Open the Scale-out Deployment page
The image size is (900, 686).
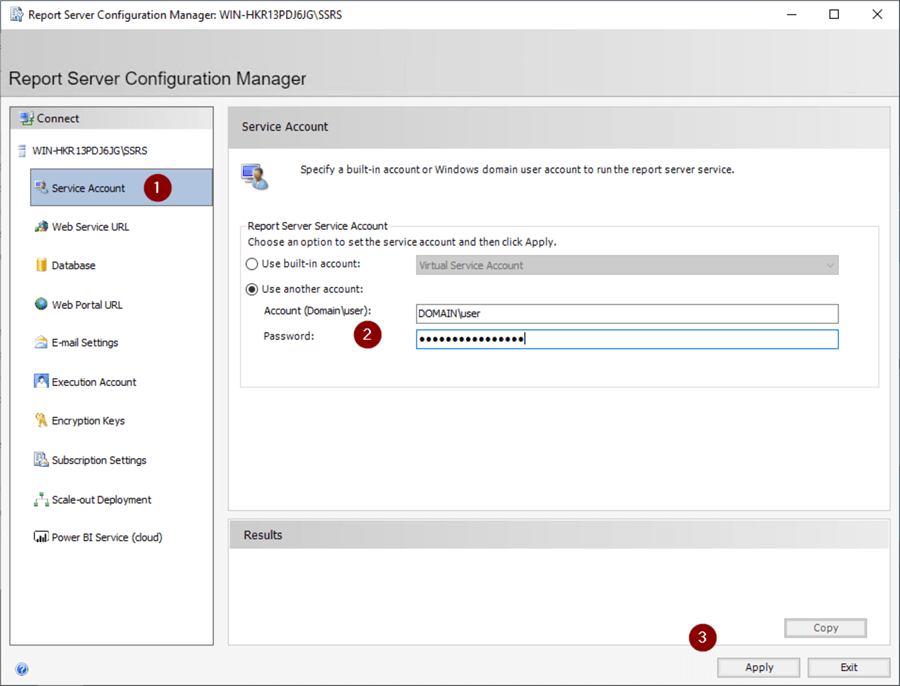[101, 500]
